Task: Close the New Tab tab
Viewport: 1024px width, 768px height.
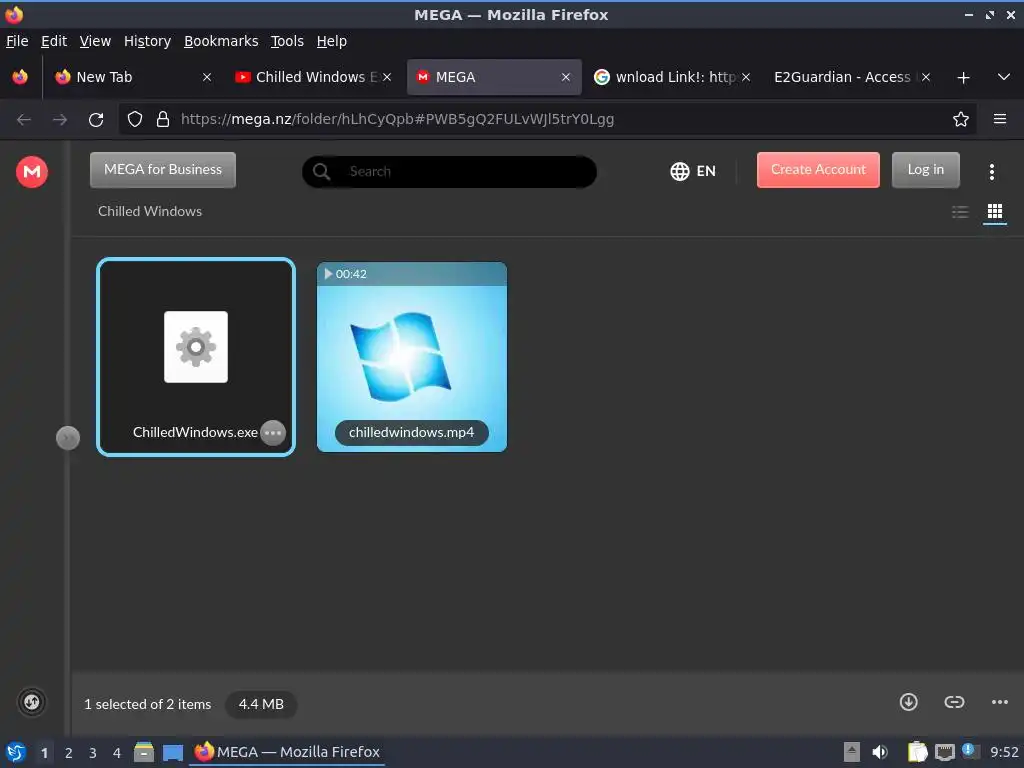Action: [x=206, y=77]
